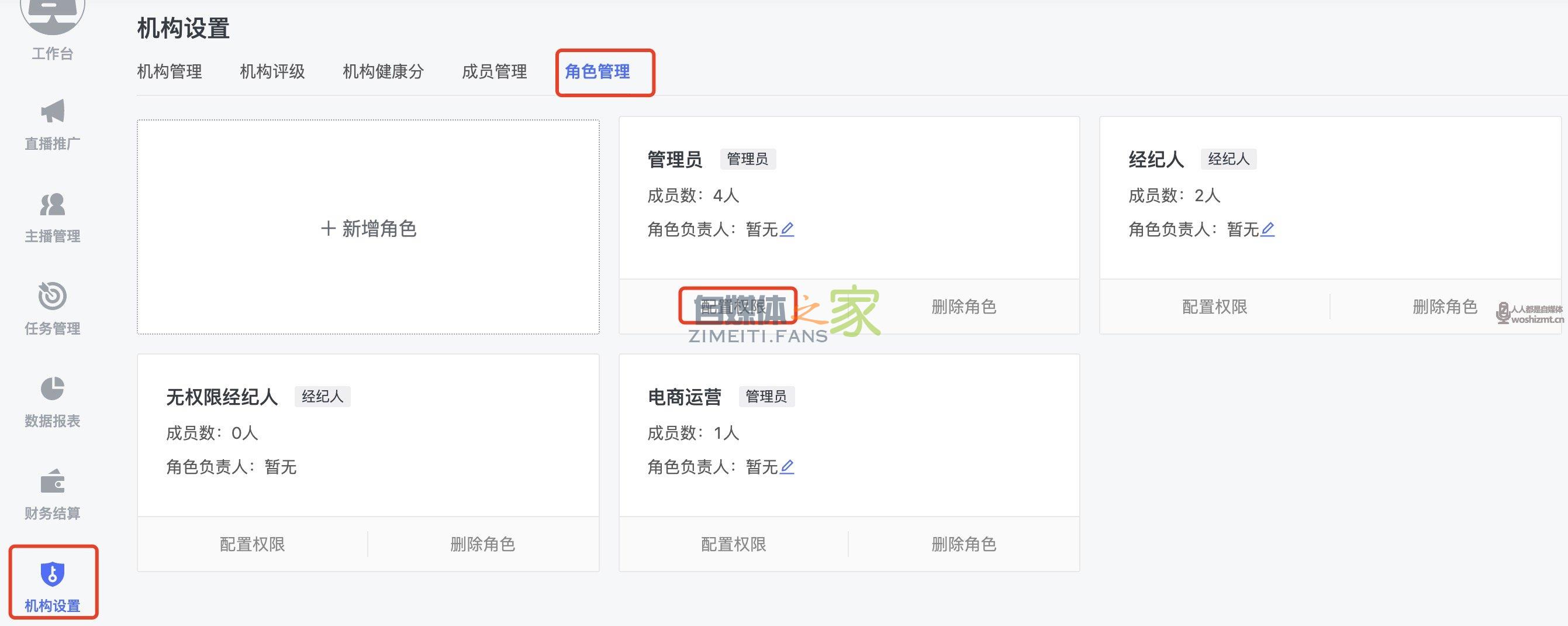Open 主播管理 sidebar icon

click(x=53, y=205)
